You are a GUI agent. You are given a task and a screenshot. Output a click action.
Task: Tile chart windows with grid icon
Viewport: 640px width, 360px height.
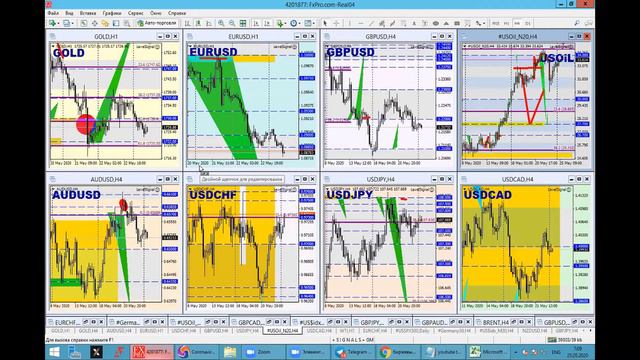tap(242, 23)
